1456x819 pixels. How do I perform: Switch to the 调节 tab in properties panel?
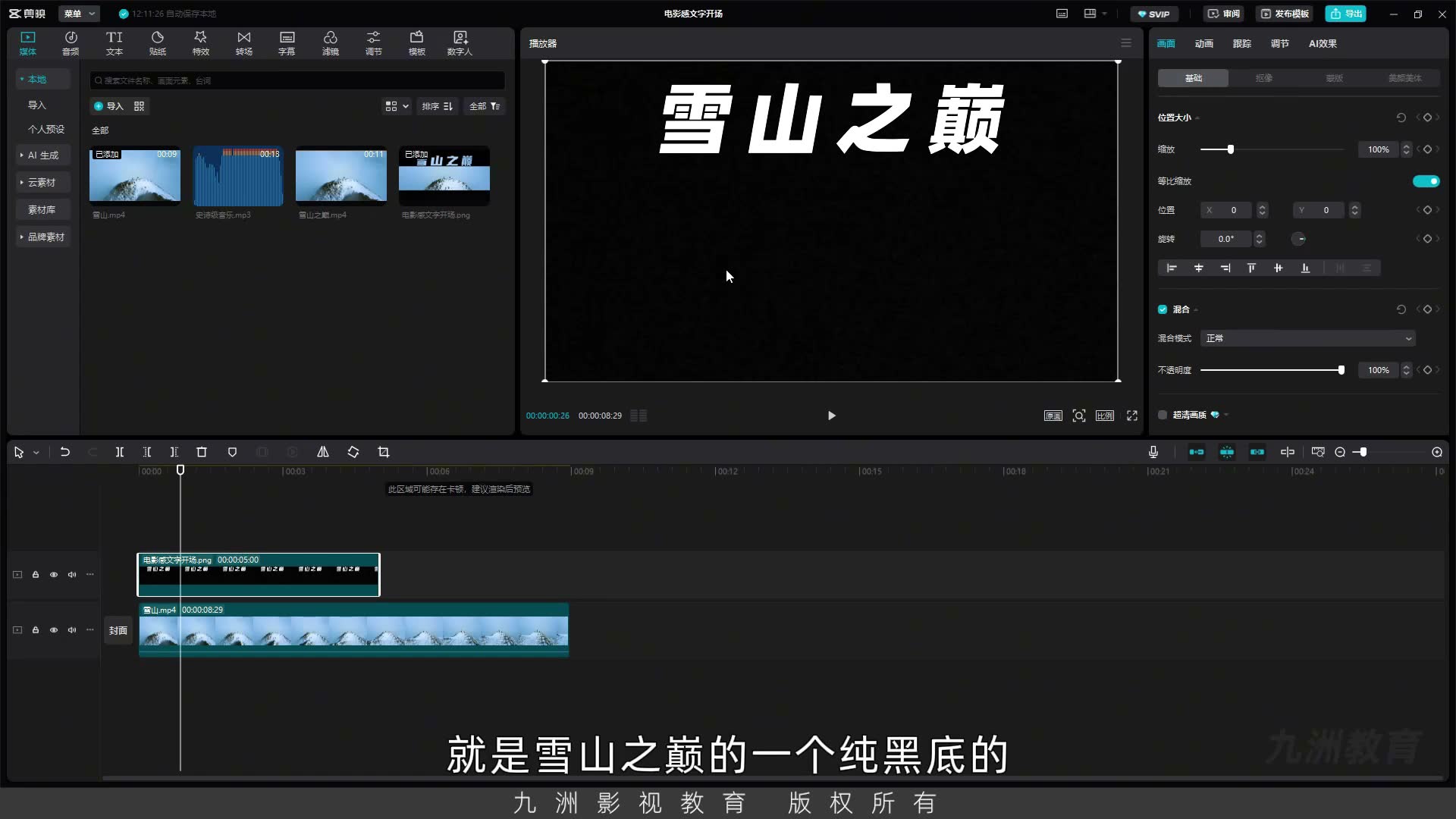click(1280, 43)
